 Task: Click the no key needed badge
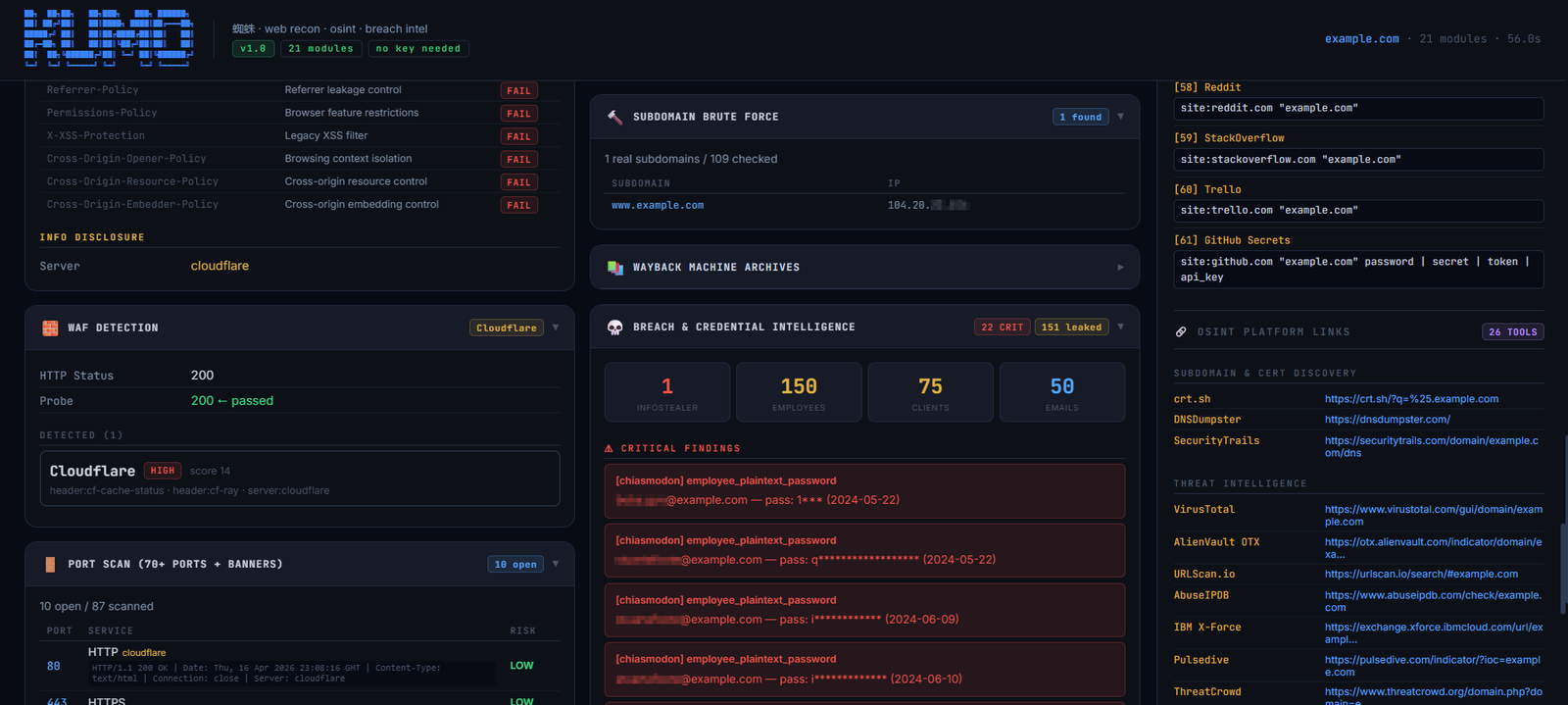pos(417,49)
